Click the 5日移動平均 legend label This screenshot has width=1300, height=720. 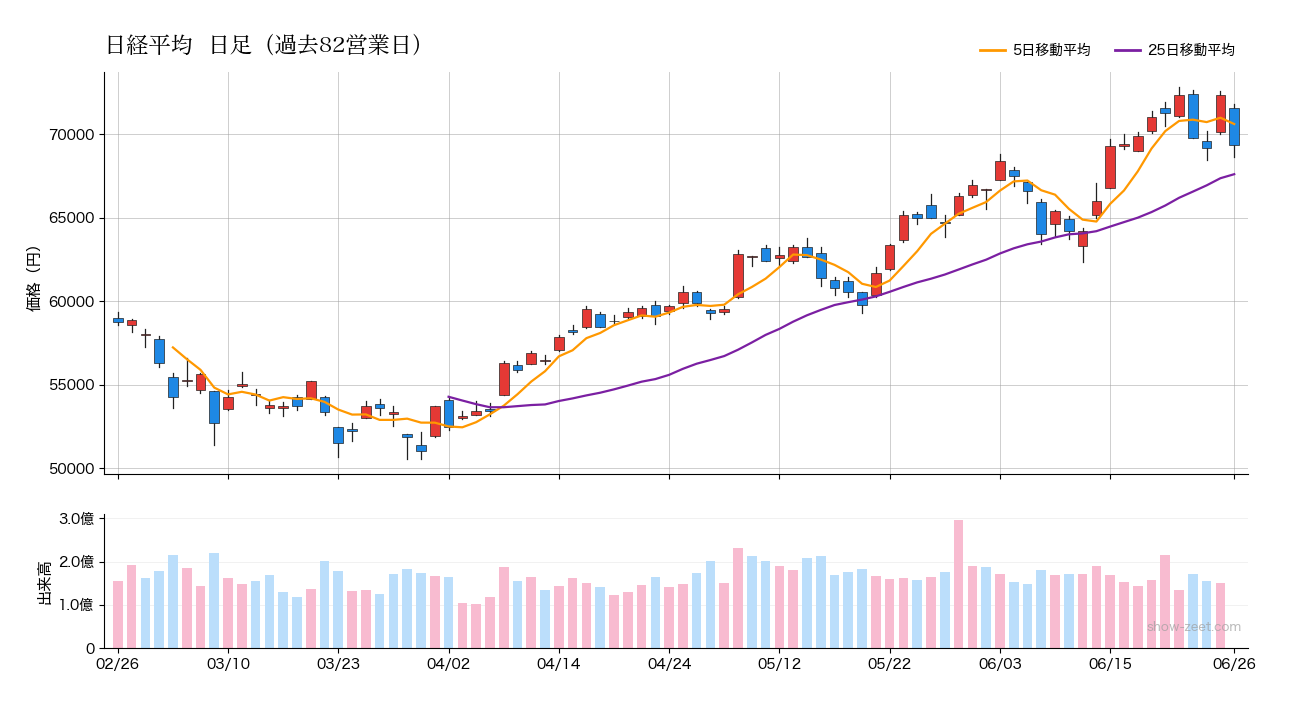[x=1051, y=50]
